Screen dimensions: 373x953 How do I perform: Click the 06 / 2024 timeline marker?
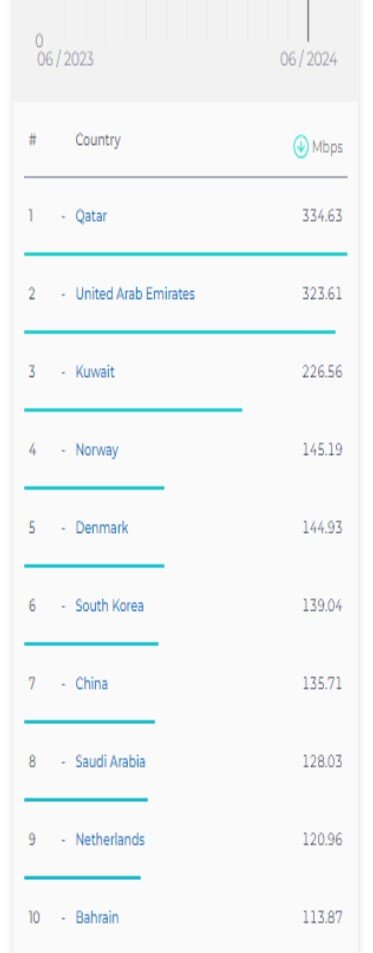(309, 60)
